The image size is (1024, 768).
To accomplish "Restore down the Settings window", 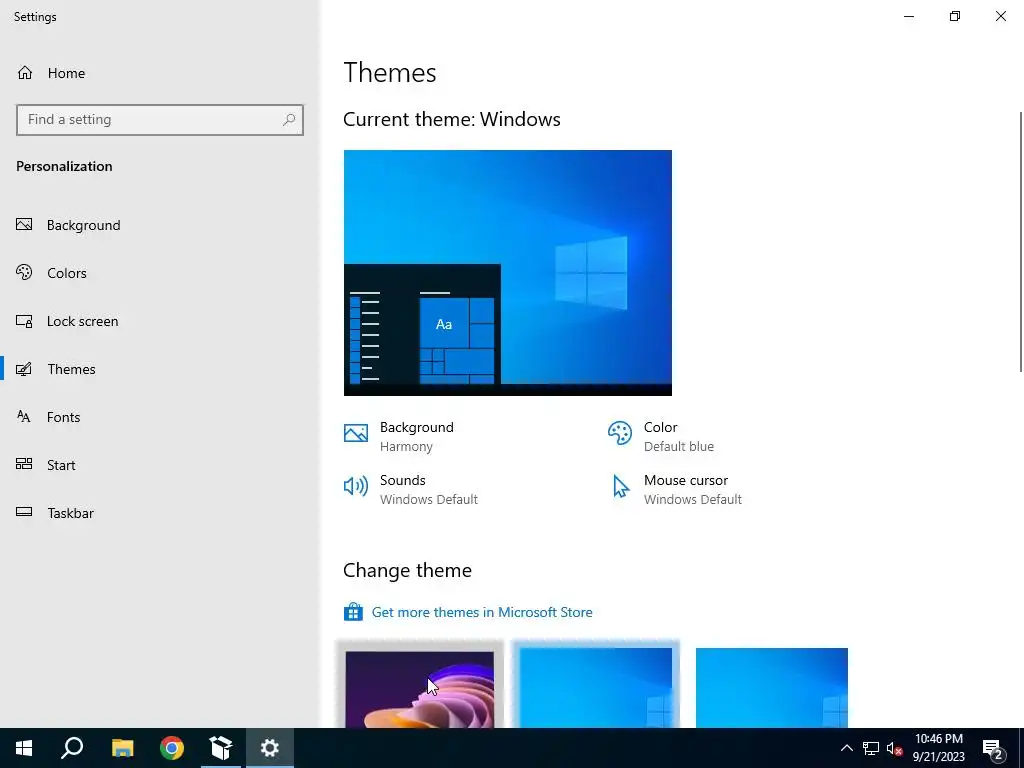I will pyautogui.click(x=955, y=16).
